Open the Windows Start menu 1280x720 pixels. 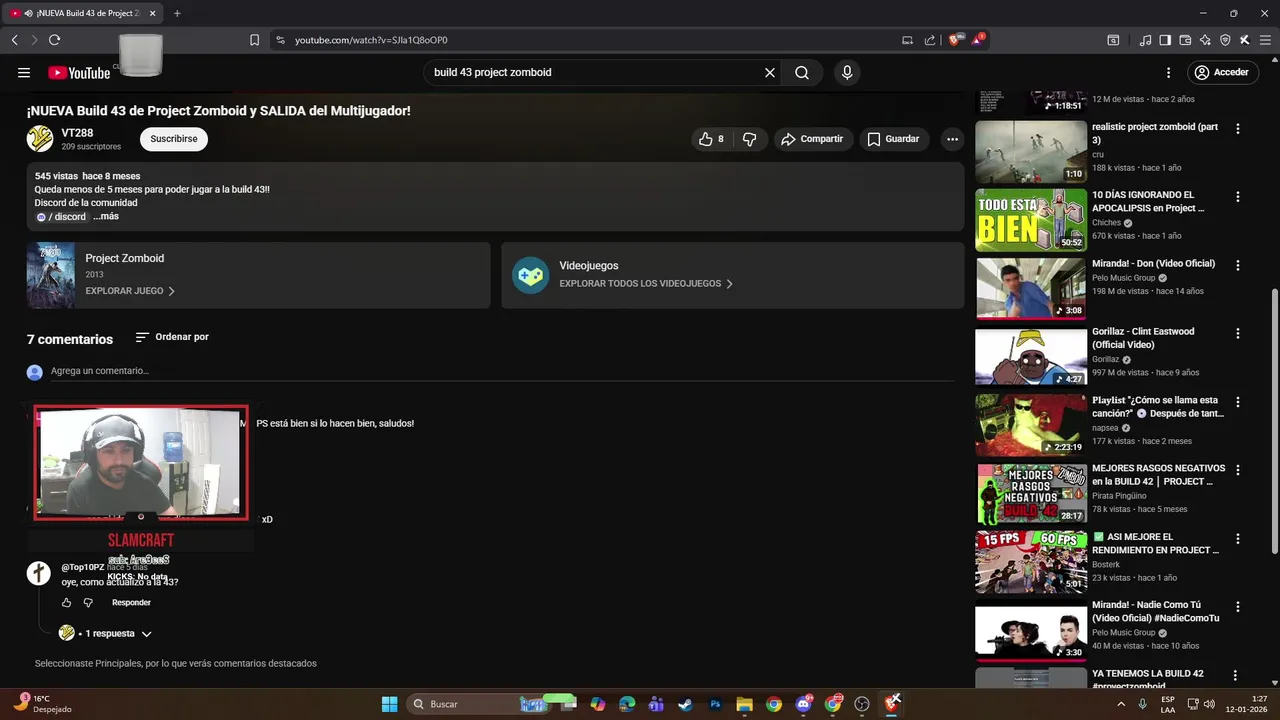pyautogui.click(x=389, y=704)
